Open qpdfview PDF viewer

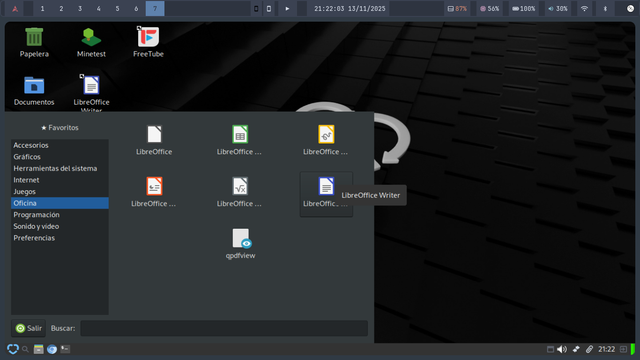click(240, 244)
